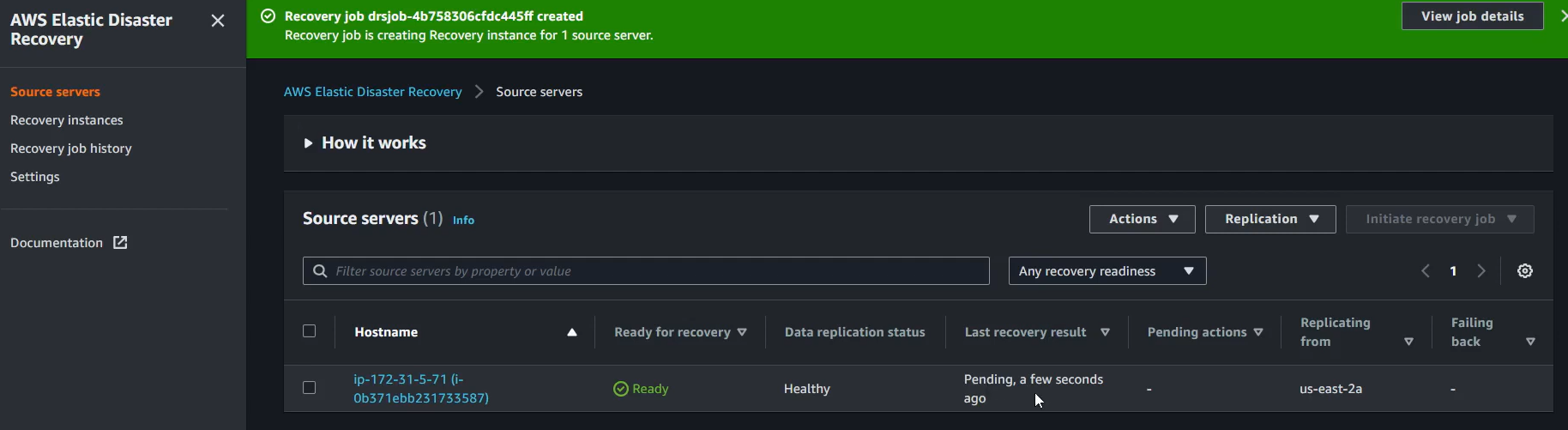Open the Actions dropdown
The width and height of the screenshot is (1568, 430).
pos(1142,219)
